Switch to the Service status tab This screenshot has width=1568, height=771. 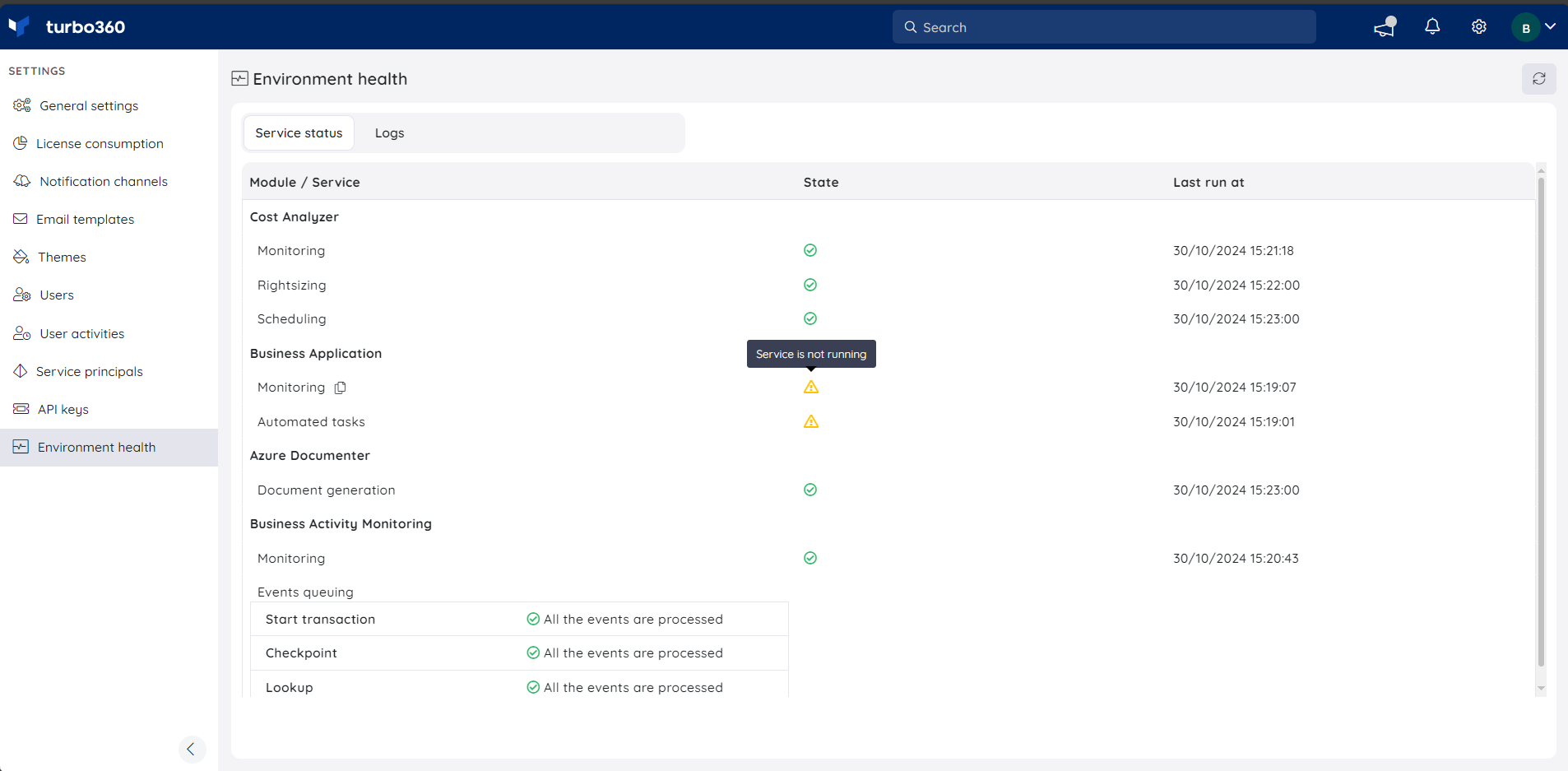tap(299, 132)
